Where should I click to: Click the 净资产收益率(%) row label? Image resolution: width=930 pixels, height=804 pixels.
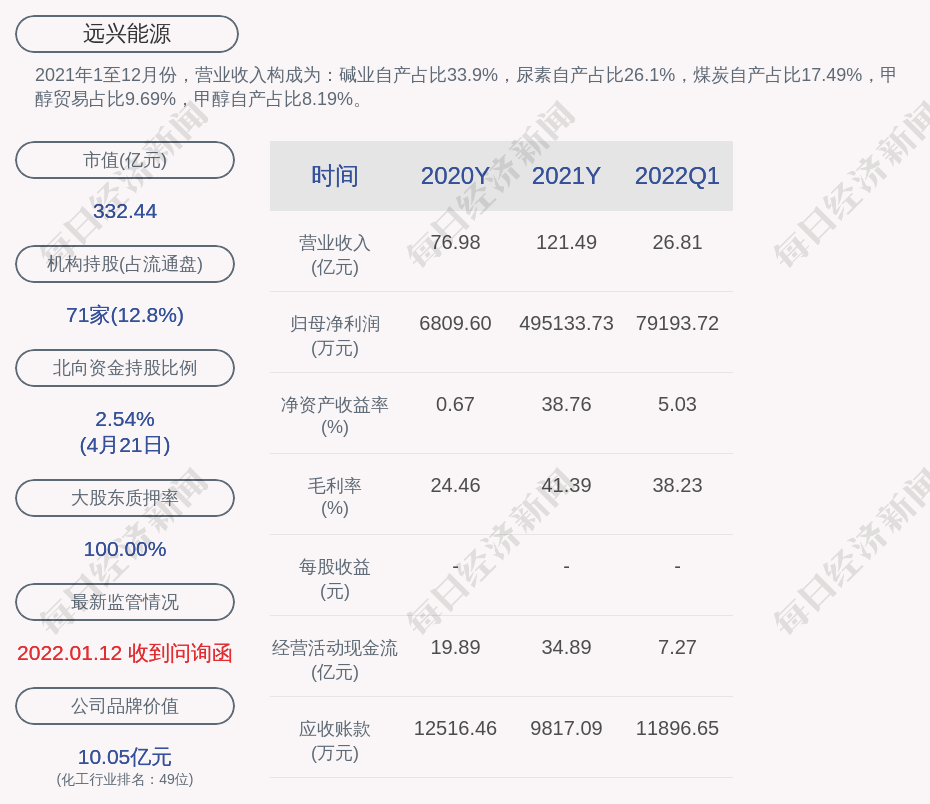click(335, 416)
